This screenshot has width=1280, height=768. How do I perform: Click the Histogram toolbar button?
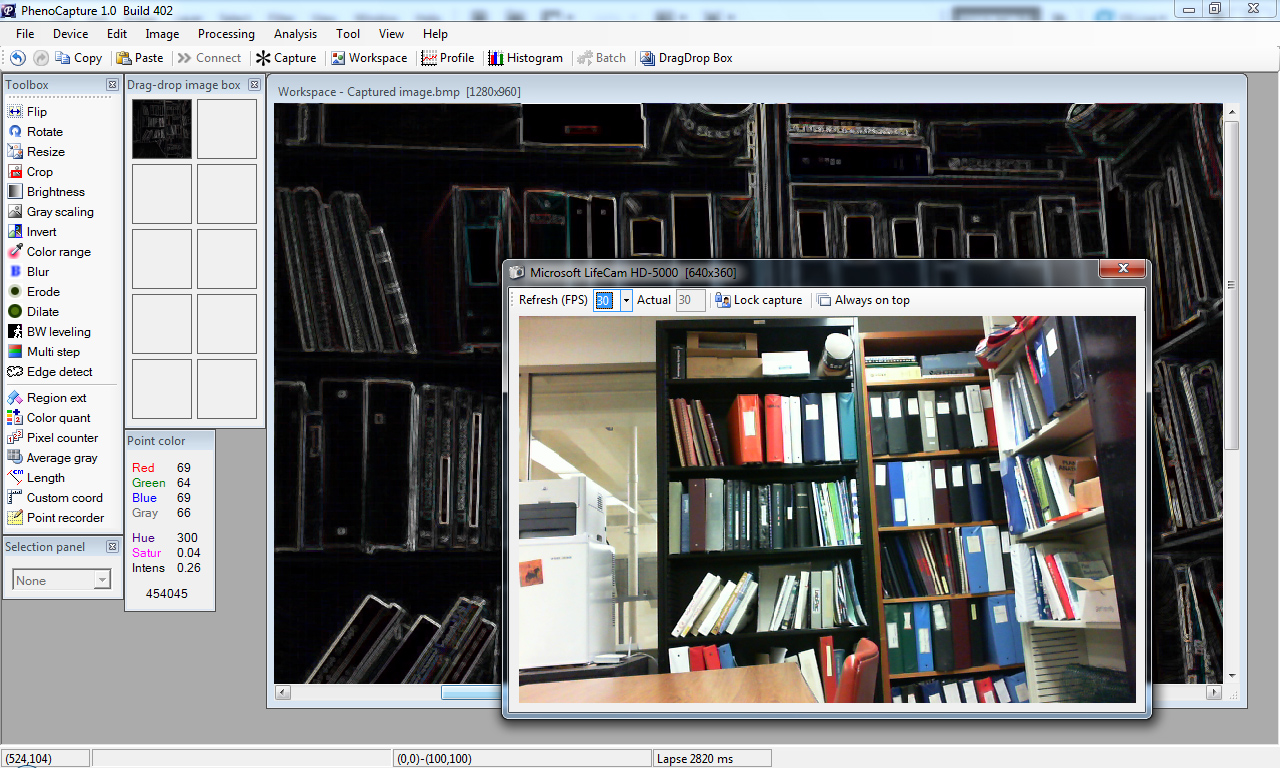[525, 58]
